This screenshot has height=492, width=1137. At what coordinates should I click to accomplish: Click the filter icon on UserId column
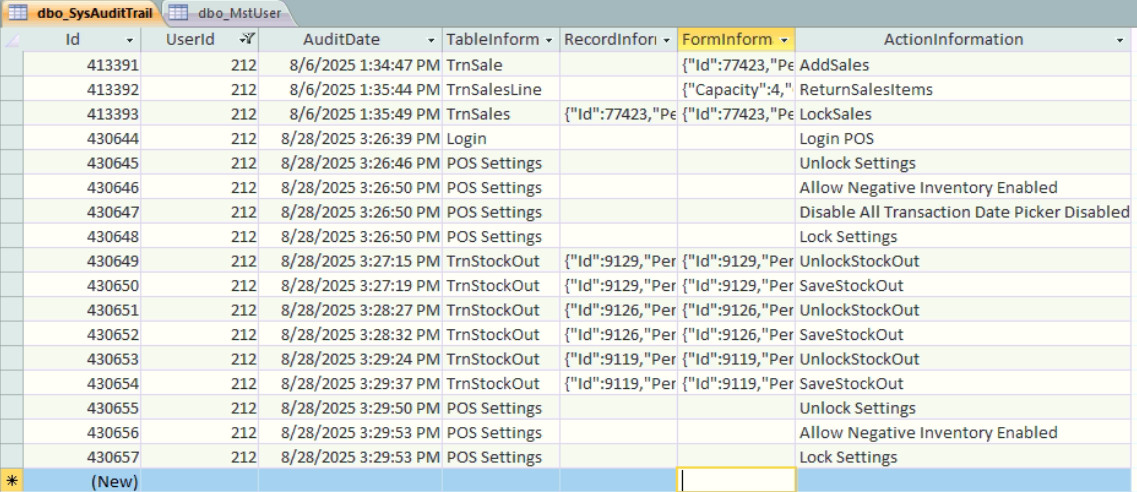[247, 40]
